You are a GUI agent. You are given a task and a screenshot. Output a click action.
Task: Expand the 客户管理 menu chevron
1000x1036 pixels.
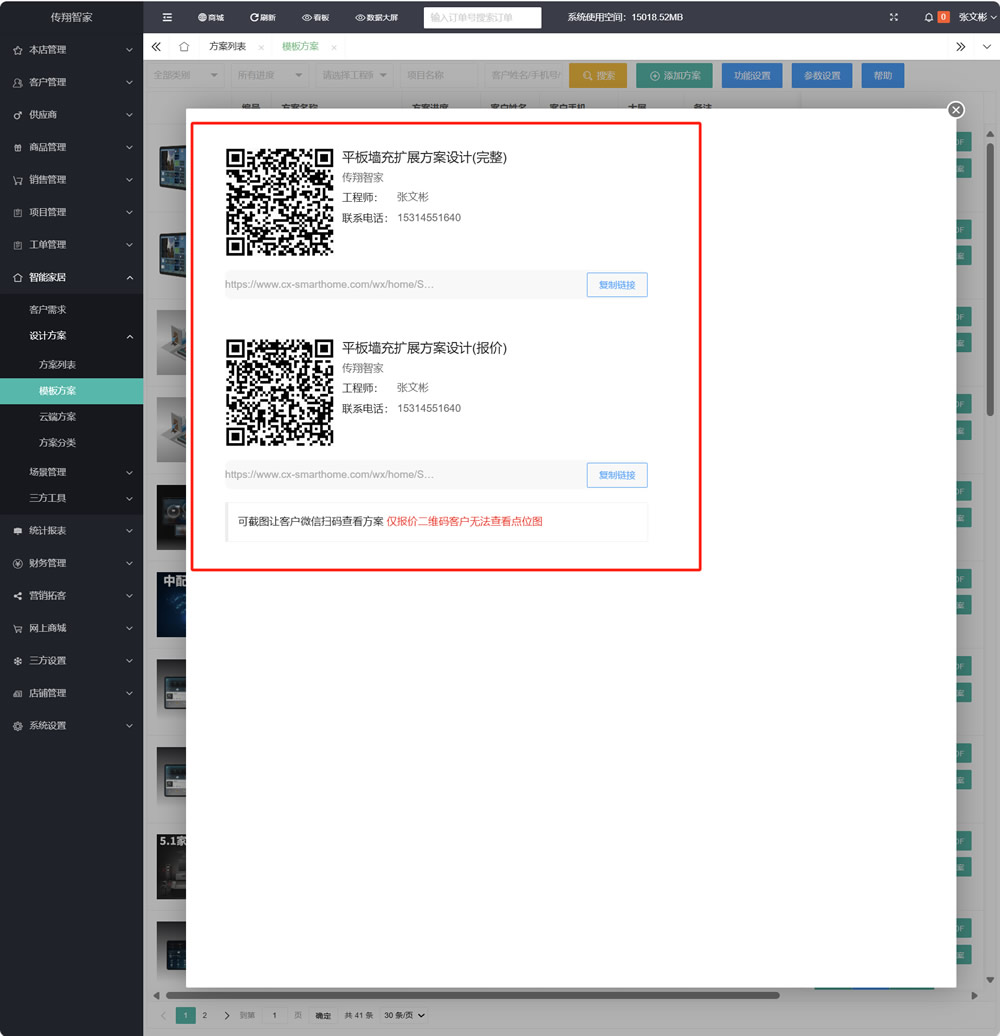[x=129, y=83]
